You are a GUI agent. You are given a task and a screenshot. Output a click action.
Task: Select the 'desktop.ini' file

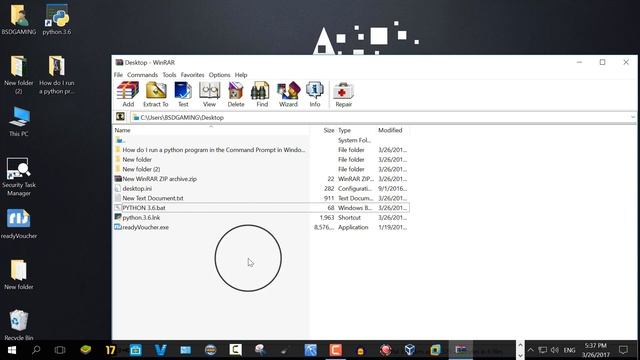coord(261,189)
